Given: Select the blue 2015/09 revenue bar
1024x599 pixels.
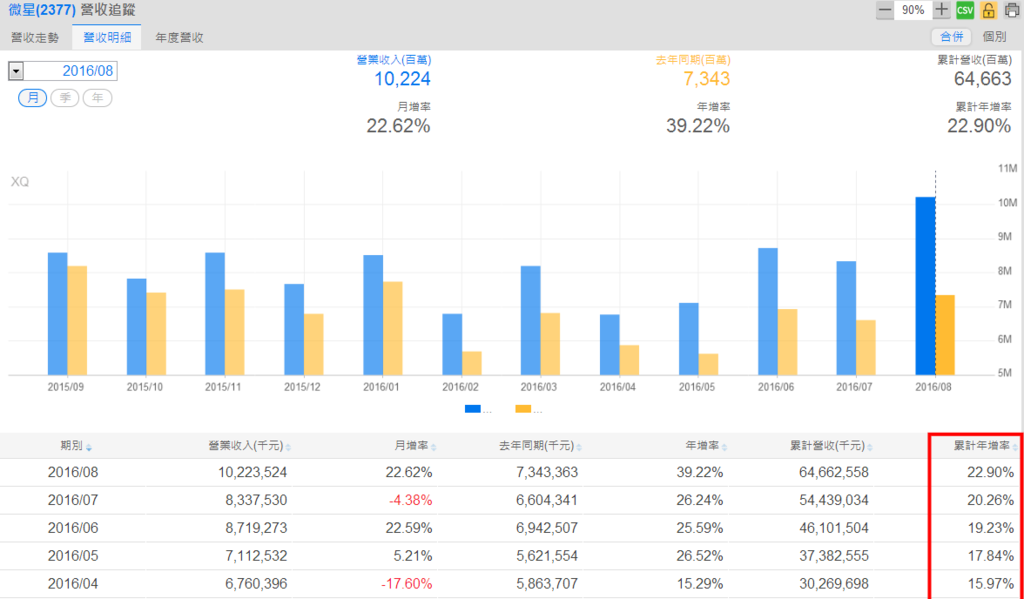Looking at the screenshot, I should pyautogui.click(x=57, y=314).
